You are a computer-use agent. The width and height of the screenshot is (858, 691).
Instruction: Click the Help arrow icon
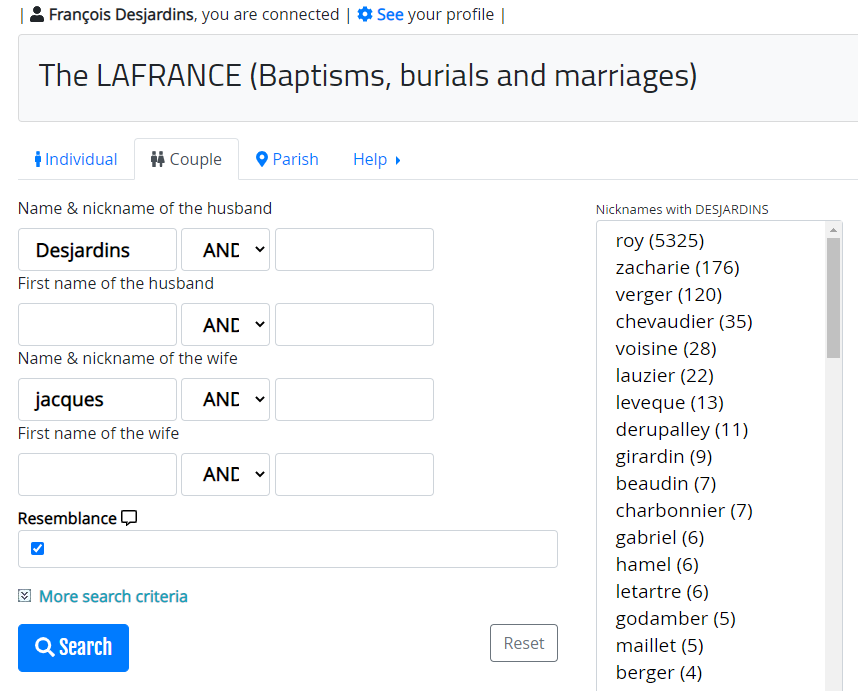click(398, 160)
